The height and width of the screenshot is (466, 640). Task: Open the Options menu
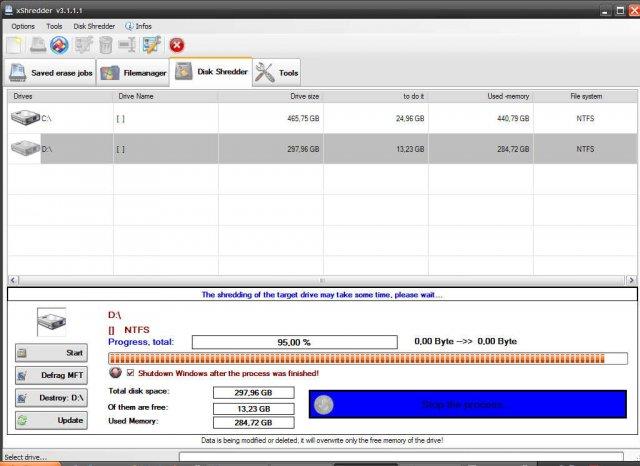coord(23,26)
